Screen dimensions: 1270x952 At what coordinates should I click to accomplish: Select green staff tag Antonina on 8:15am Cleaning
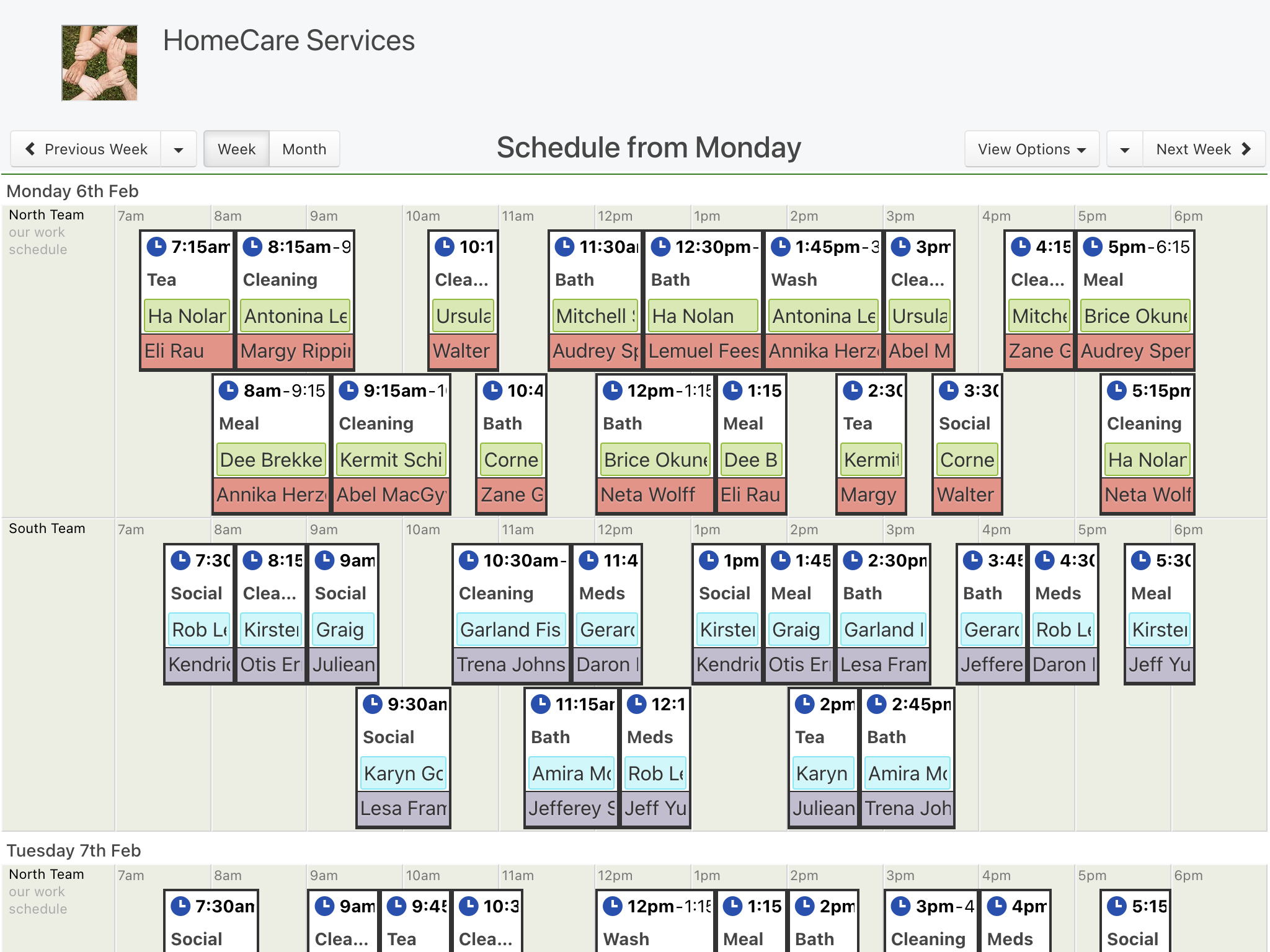tap(295, 315)
